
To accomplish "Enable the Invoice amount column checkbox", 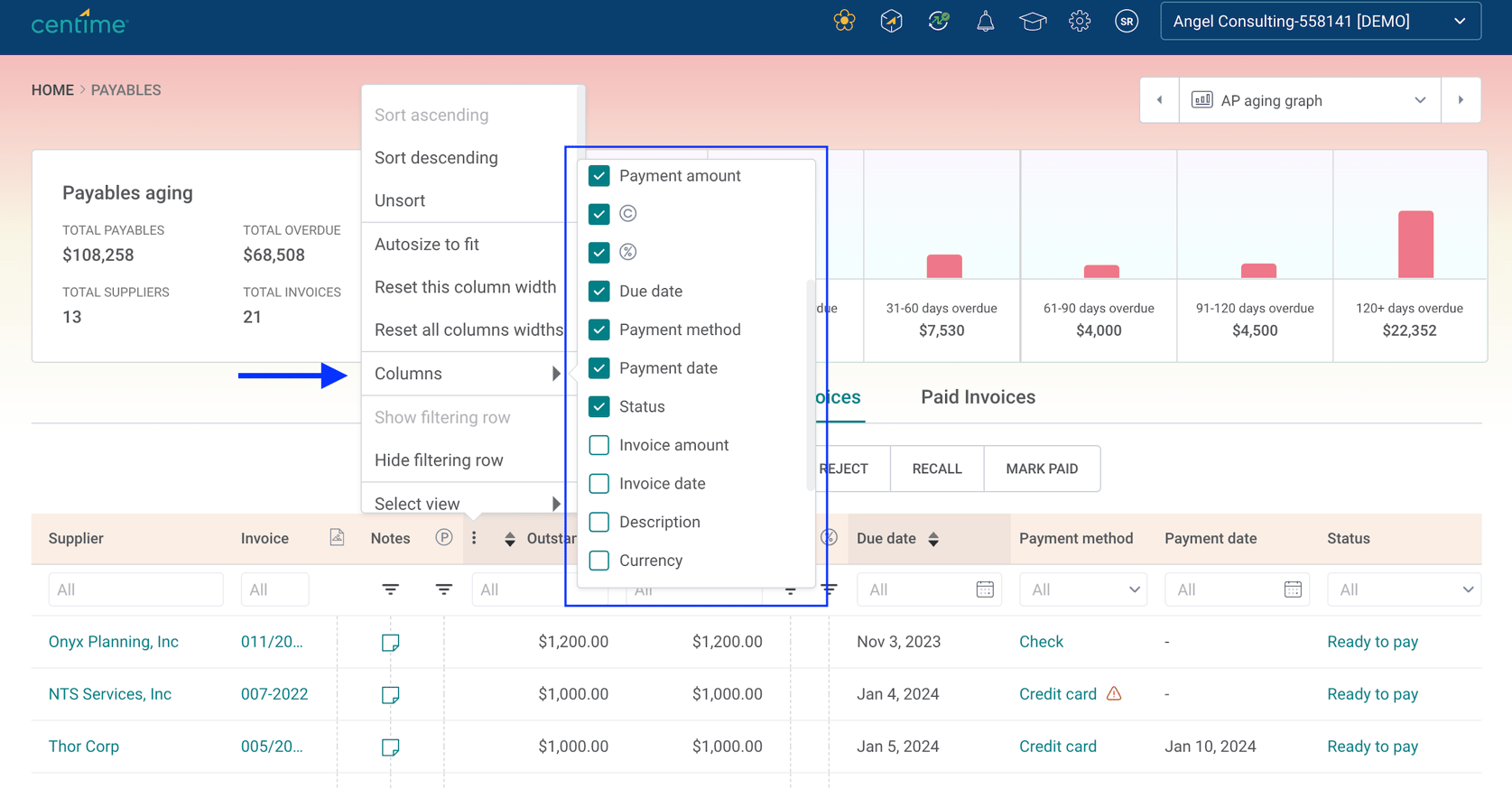I will pyautogui.click(x=599, y=445).
